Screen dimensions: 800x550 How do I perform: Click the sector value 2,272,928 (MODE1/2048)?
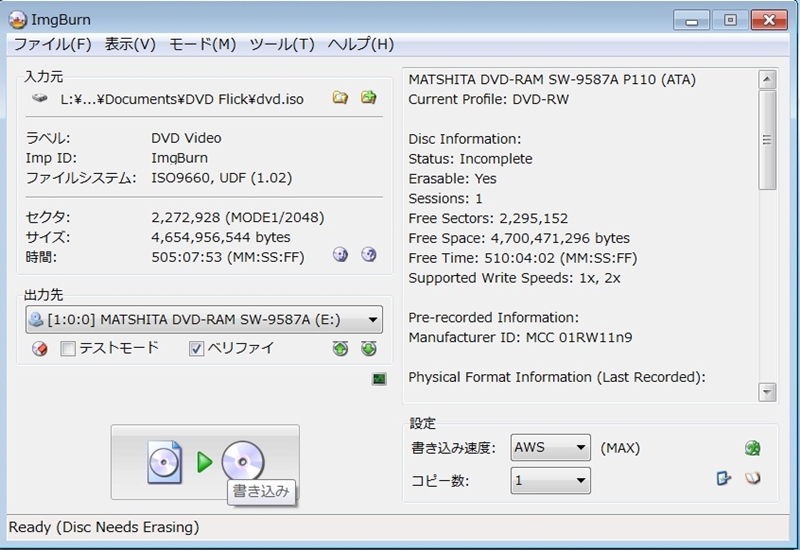pyautogui.click(x=238, y=217)
